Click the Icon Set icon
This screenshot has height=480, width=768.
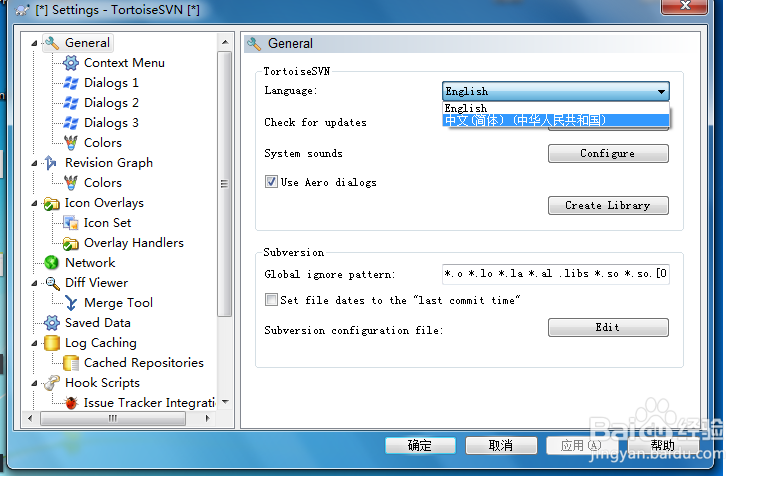point(71,223)
